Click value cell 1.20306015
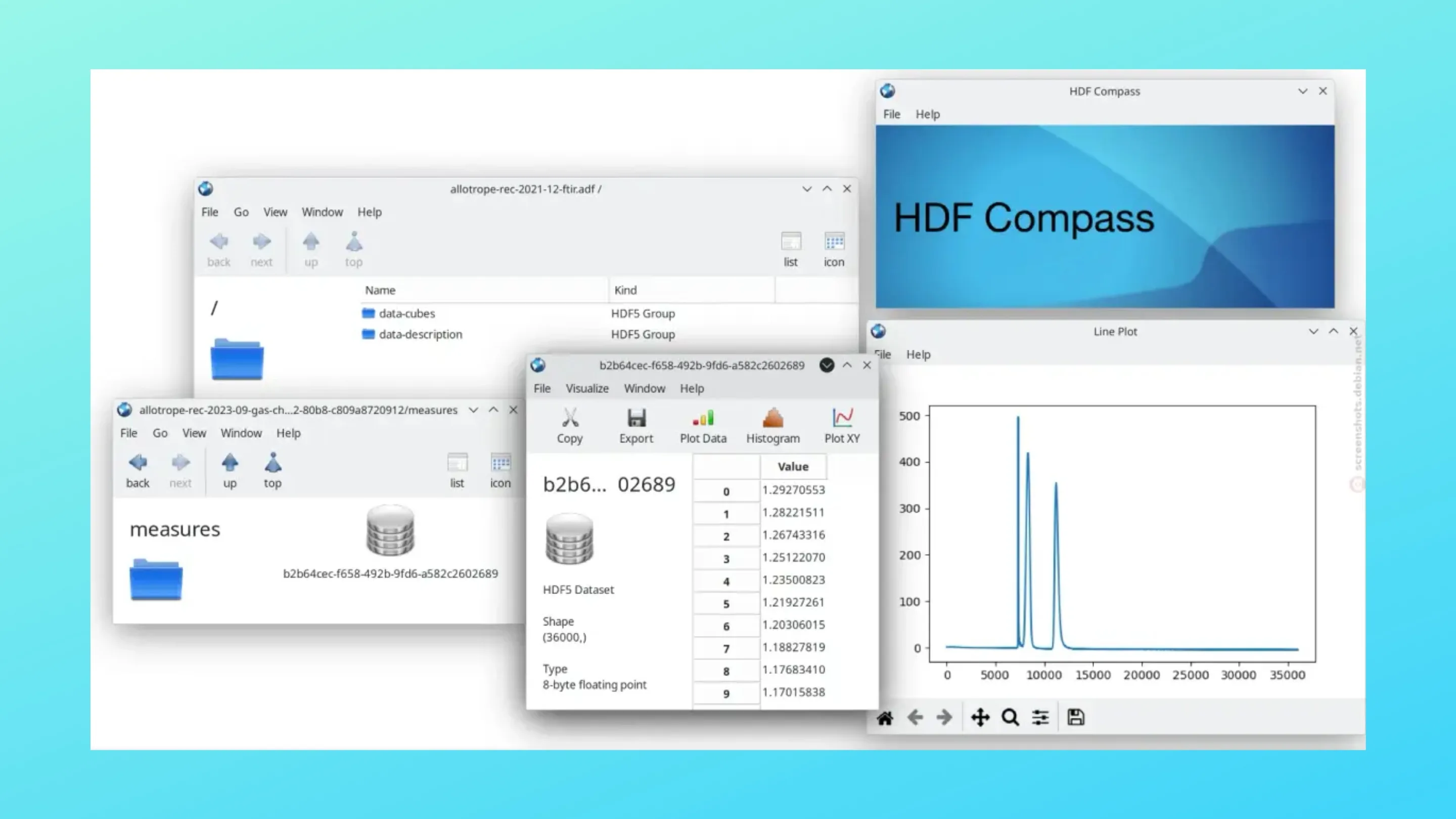 coord(794,625)
